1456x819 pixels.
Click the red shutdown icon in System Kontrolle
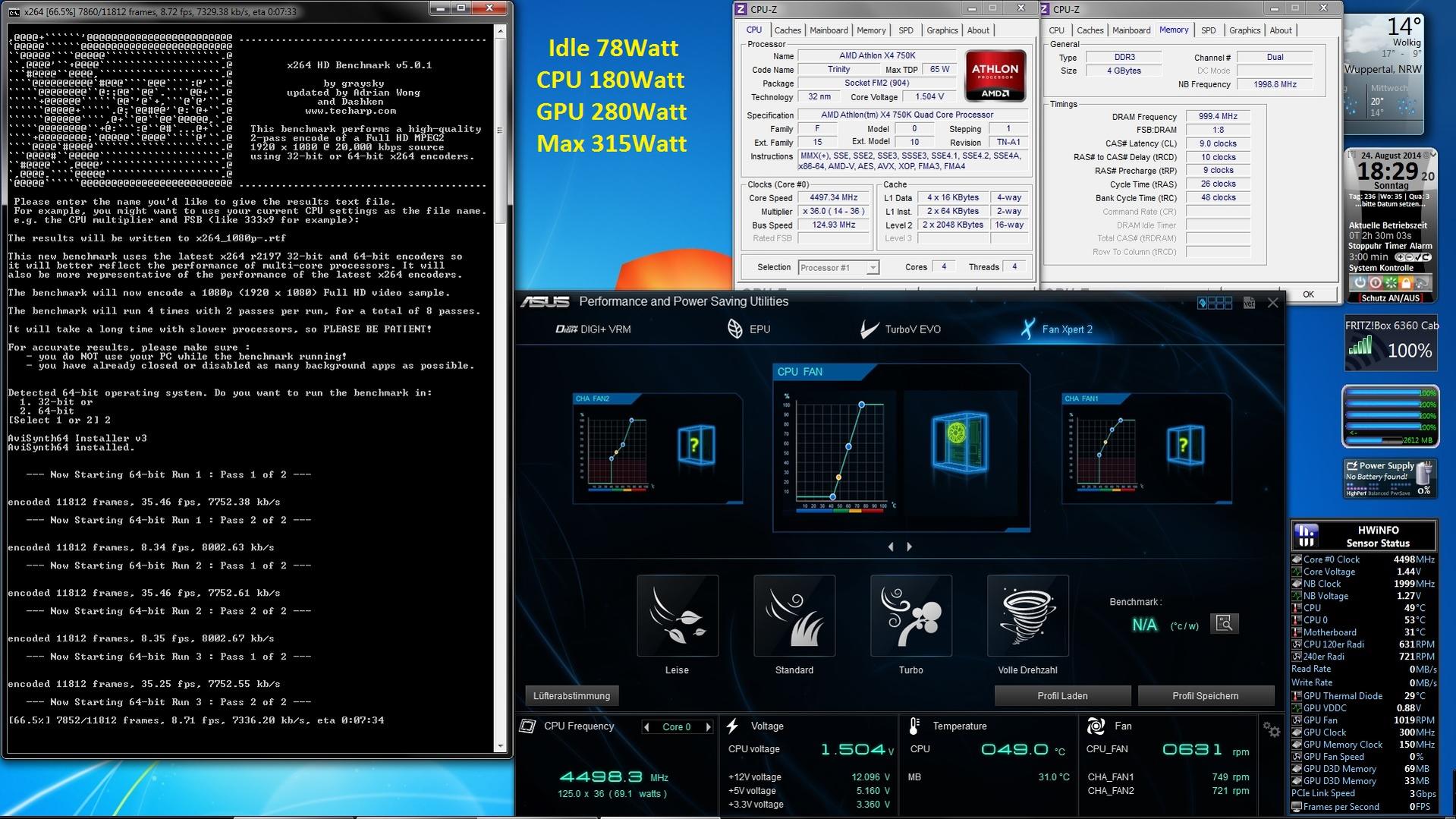1375,282
